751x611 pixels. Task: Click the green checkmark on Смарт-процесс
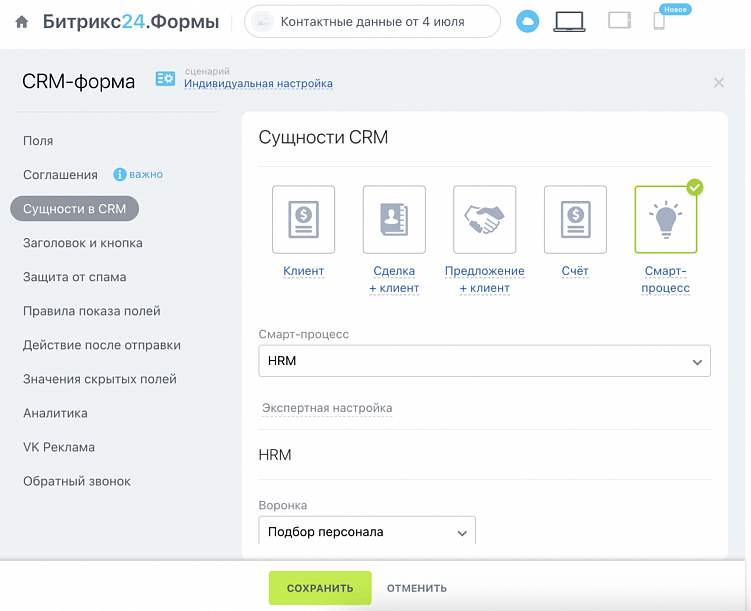click(694, 187)
